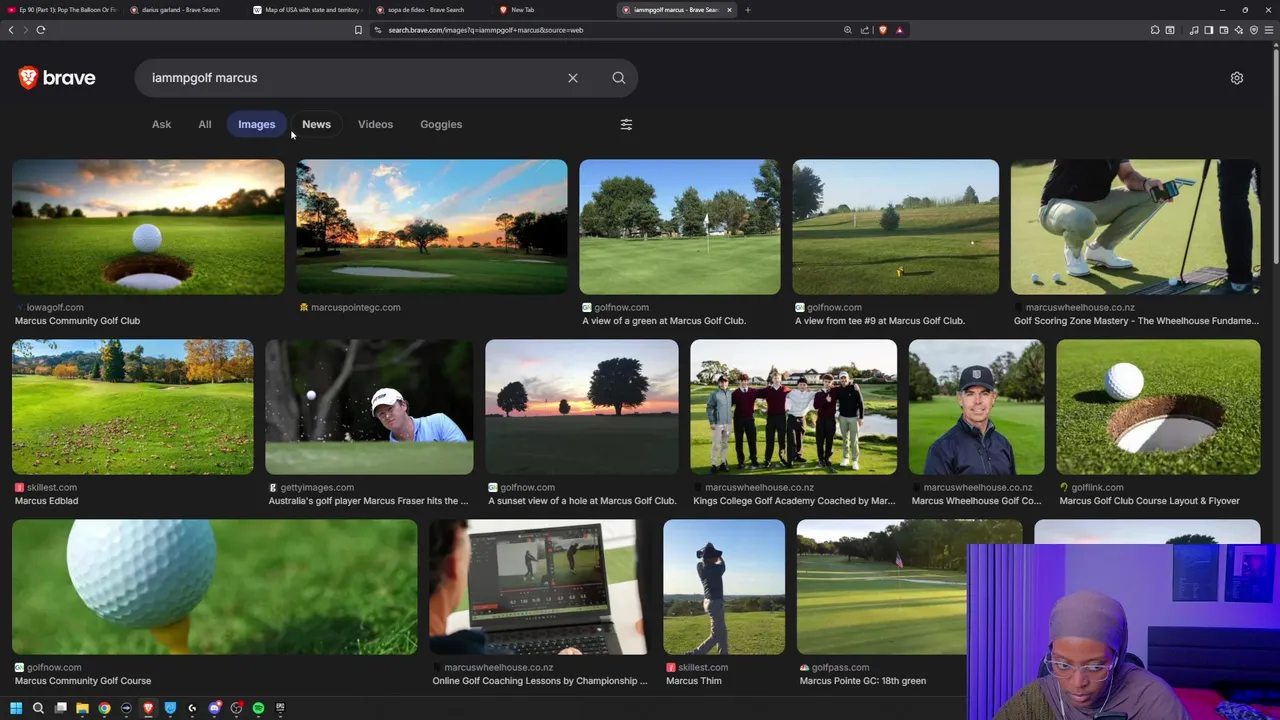
Task: Open Brave Shields lion icon
Action: [x=882, y=30]
